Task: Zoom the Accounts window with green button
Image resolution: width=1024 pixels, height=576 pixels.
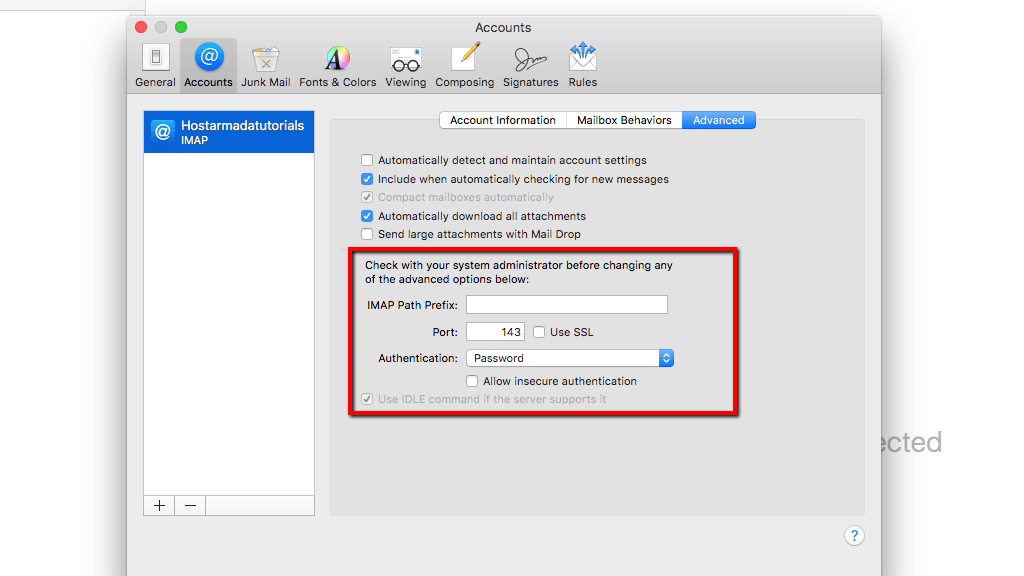Action: click(x=181, y=27)
